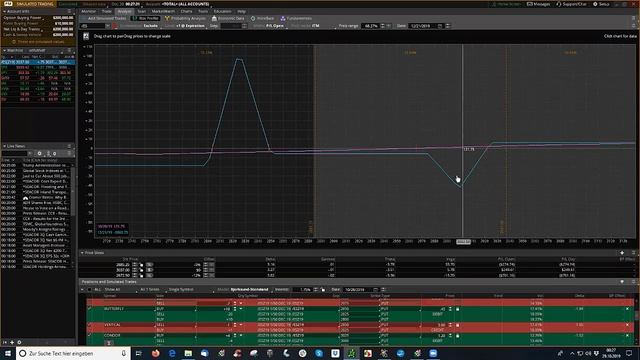Image resolution: width=640 pixels, height=360 pixels.
Task: Toggle the ALL checkbox in positions toolbar
Action: pos(89,289)
